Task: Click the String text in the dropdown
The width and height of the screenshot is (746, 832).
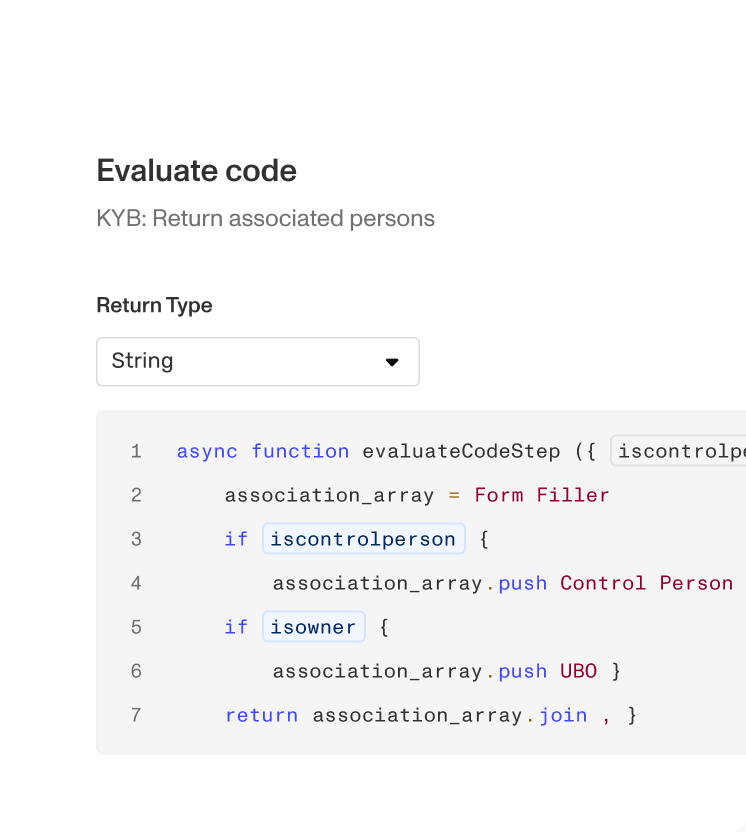Action: tap(143, 361)
